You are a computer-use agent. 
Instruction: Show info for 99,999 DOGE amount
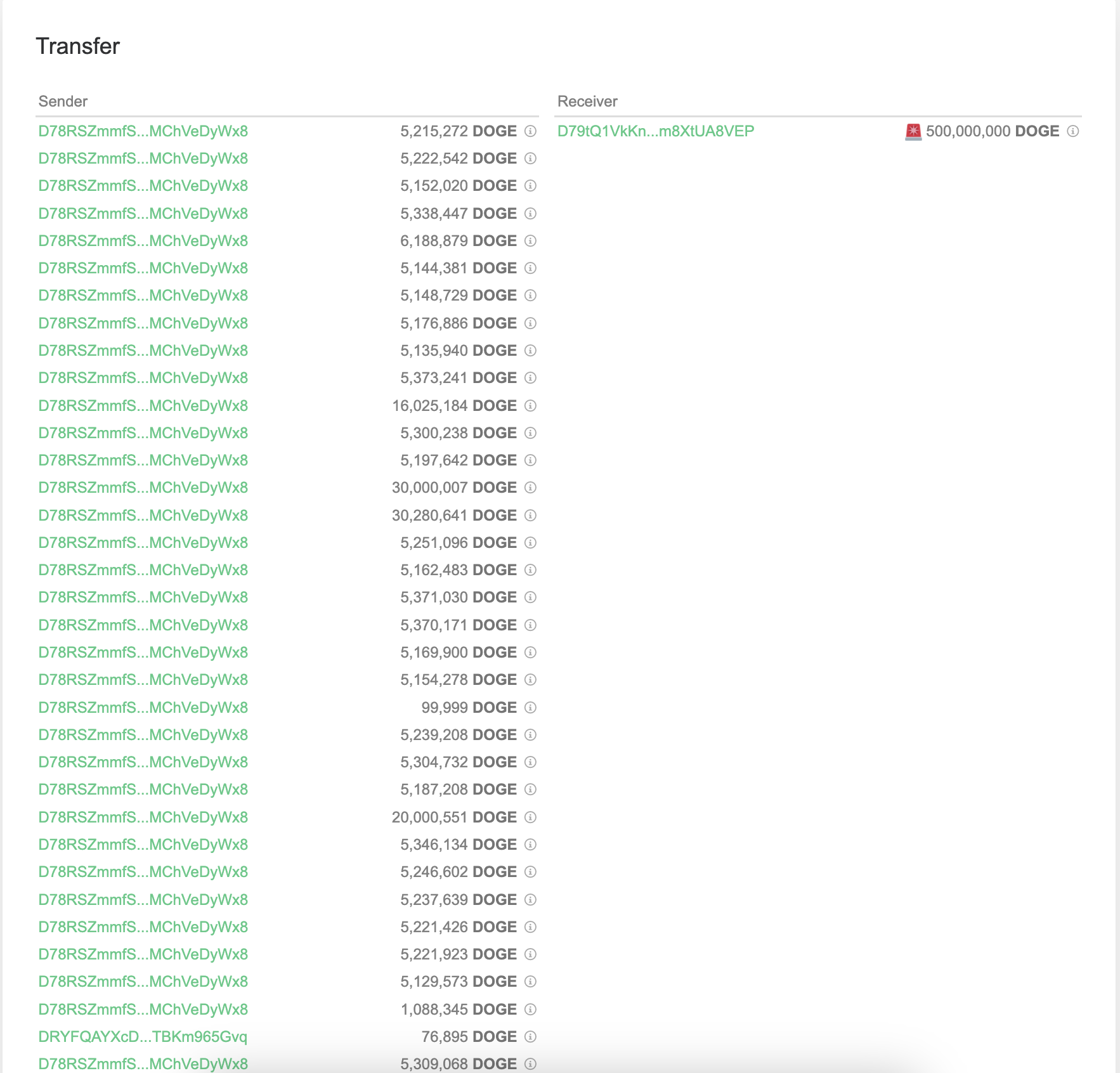530,708
